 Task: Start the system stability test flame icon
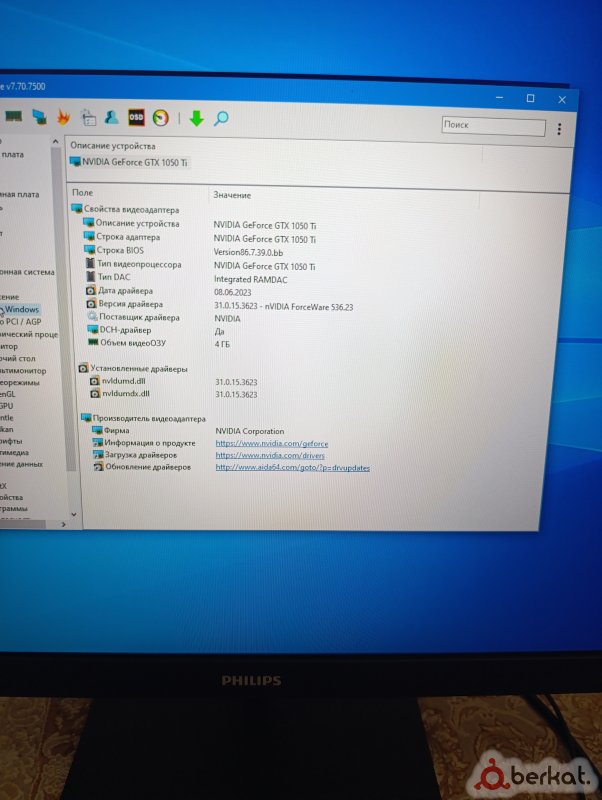(63, 117)
